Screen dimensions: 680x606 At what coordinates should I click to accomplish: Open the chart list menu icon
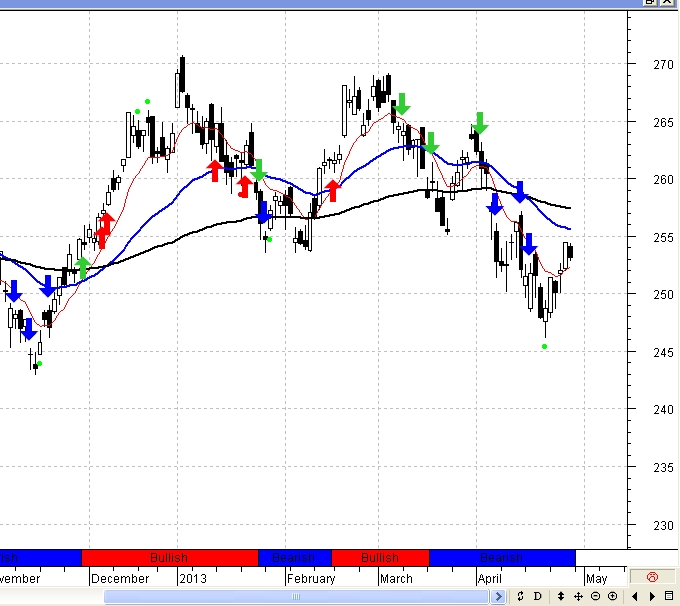669,596
